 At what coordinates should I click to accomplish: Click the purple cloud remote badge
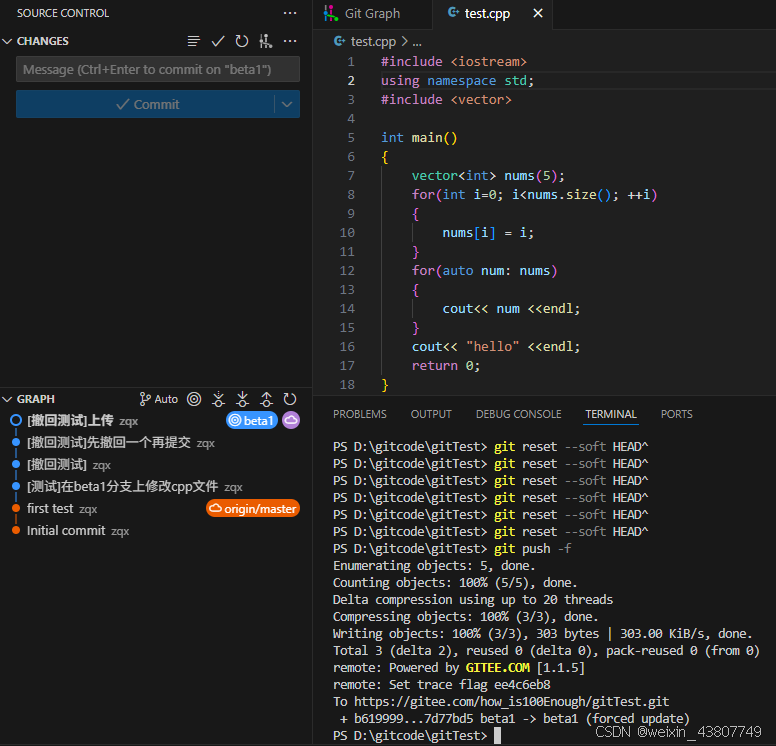pos(291,420)
